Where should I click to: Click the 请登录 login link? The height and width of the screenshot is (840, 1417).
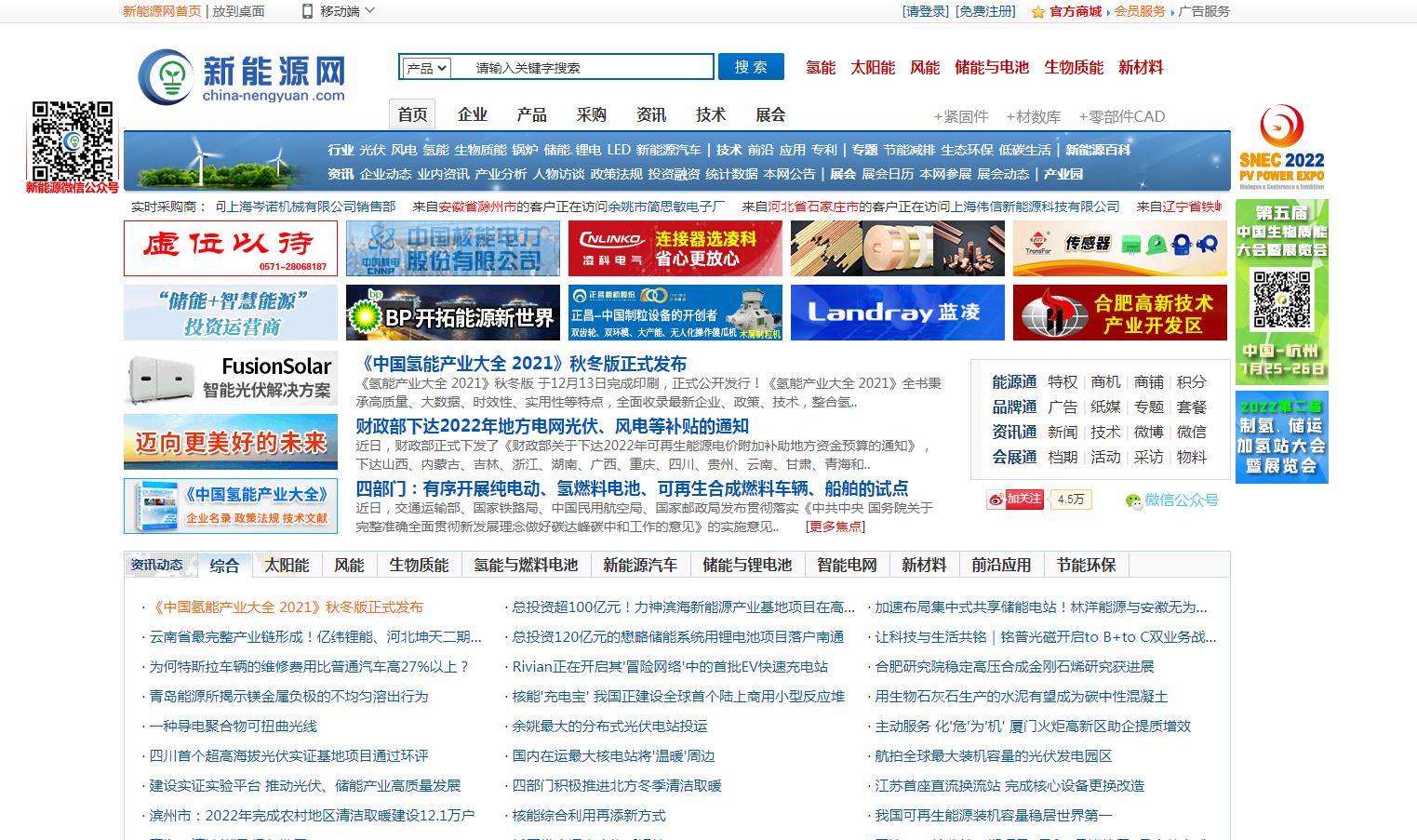point(926,11)
